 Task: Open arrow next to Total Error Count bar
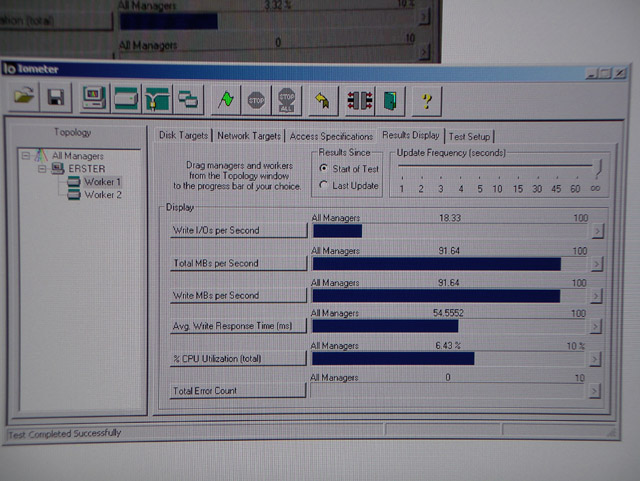(594, 391)
